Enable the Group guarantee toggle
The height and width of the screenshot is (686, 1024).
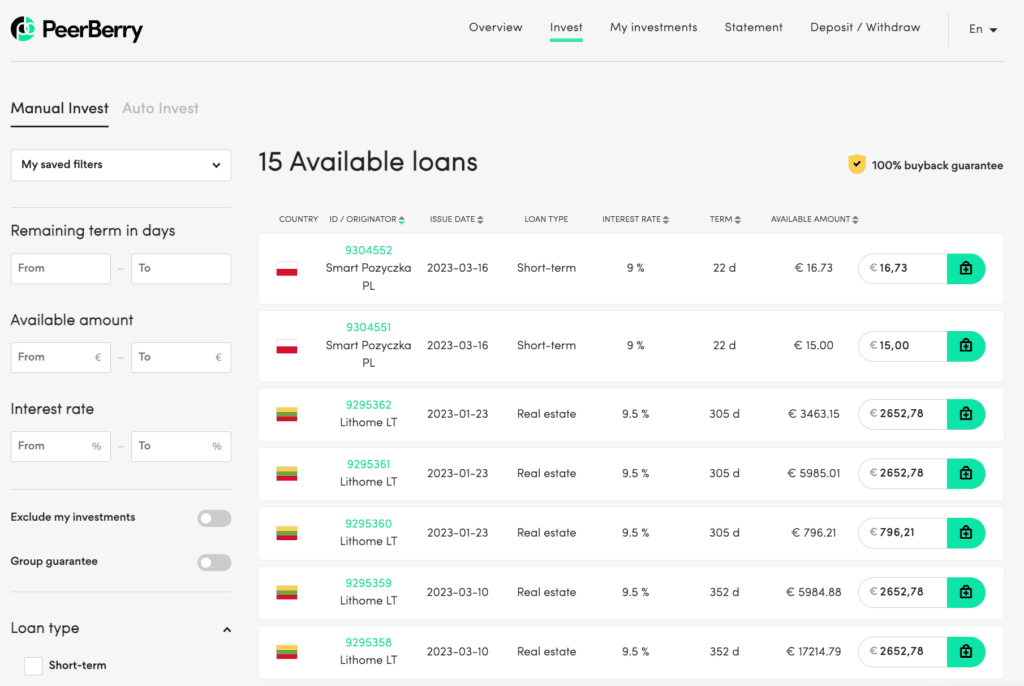(214, 562)
